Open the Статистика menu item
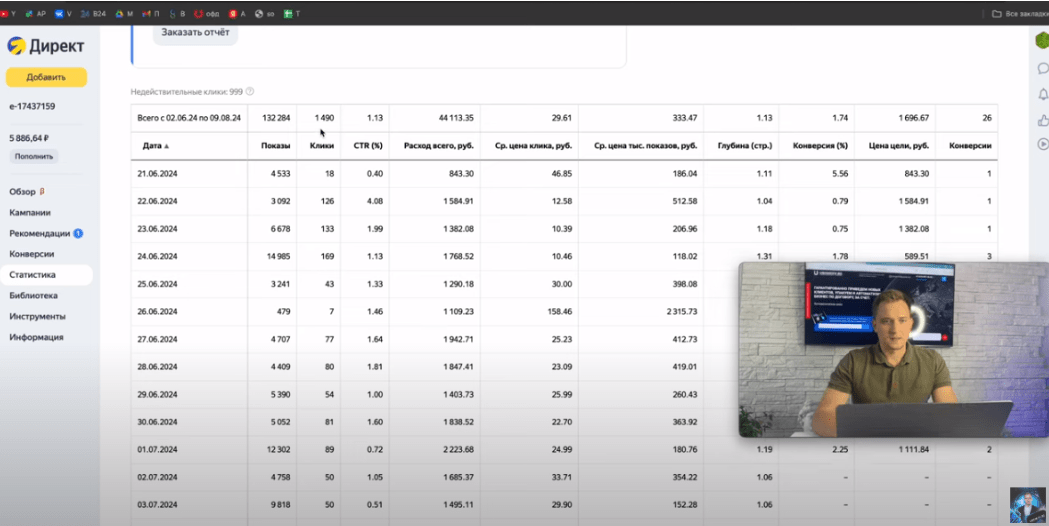The height and width of the screenshot is (526, 1049). (x=46, y=275)
